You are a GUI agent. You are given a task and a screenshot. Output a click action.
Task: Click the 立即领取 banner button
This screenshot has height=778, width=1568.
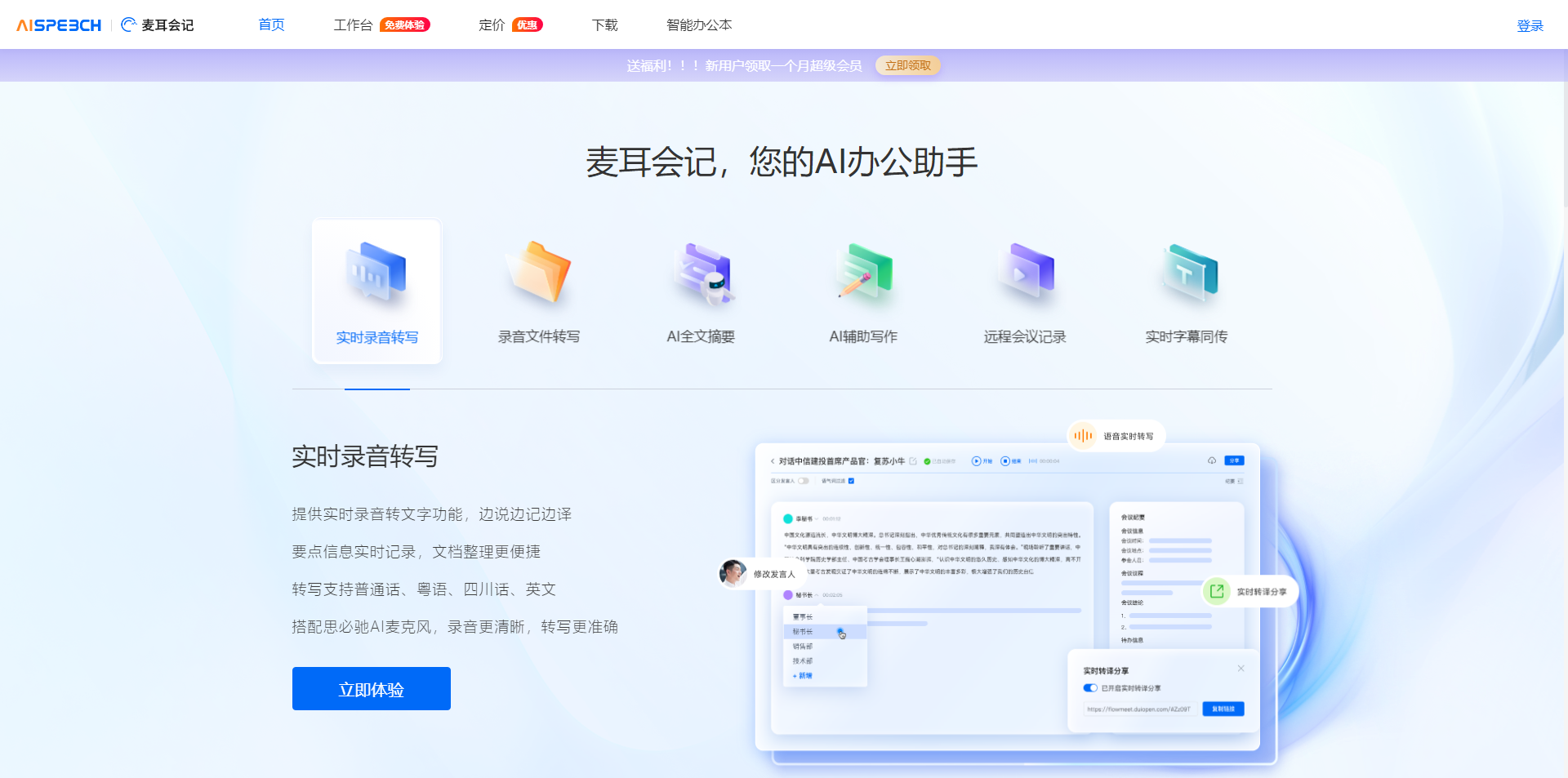click(908, 65)
